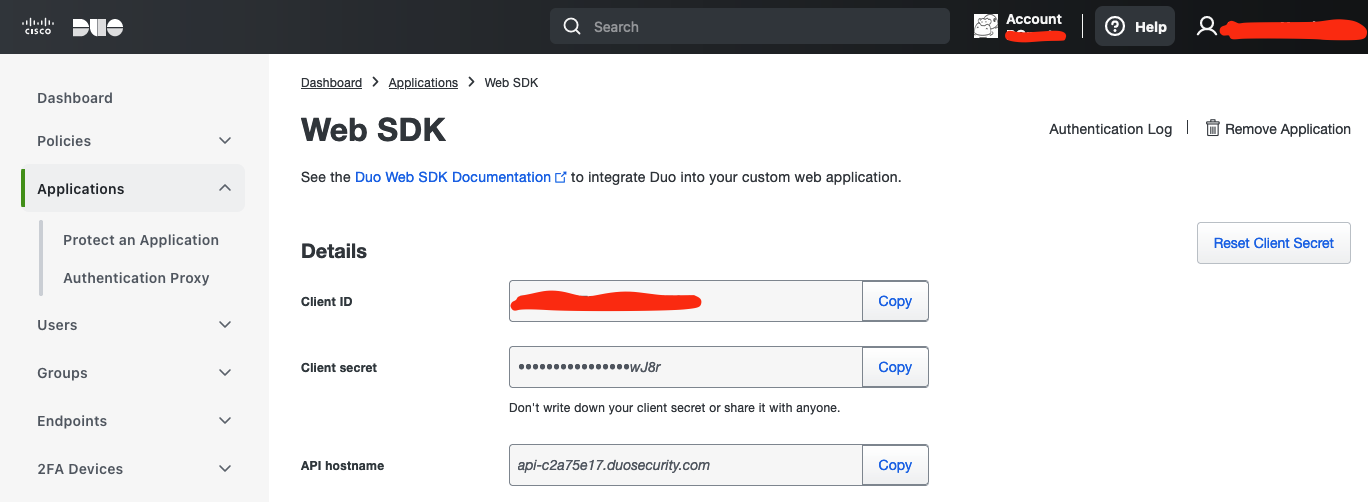Viewport: 1368px width, 502px height.
Task: Click the trash icon for Remove Application
Action: [1212, 128]
